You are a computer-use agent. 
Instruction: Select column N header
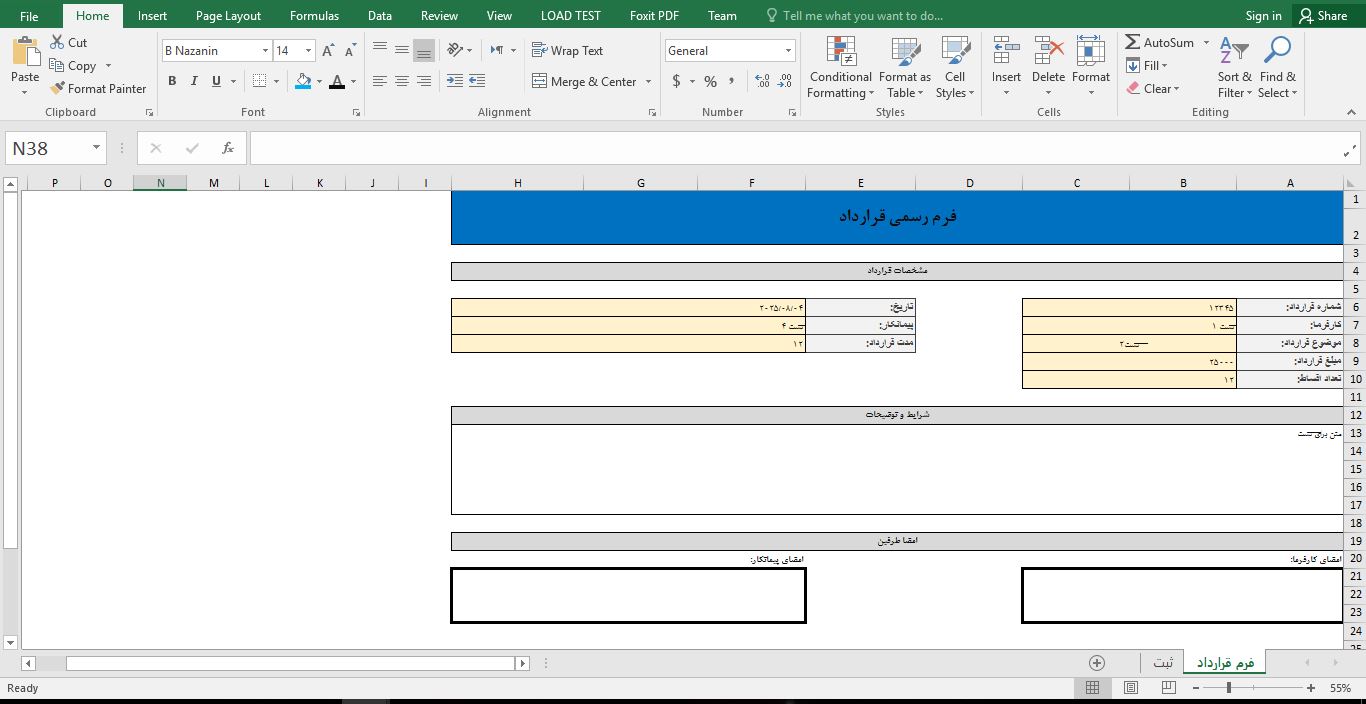coord(160,183)
